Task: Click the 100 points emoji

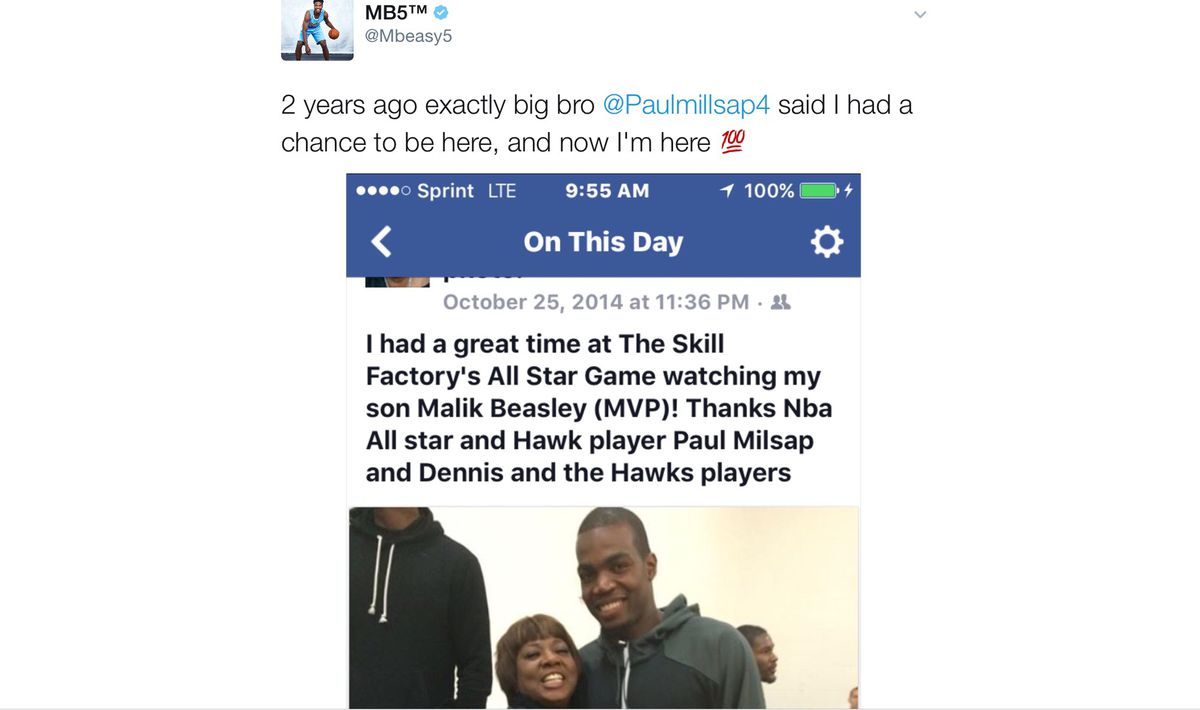Action: click(x=731, y=143)
